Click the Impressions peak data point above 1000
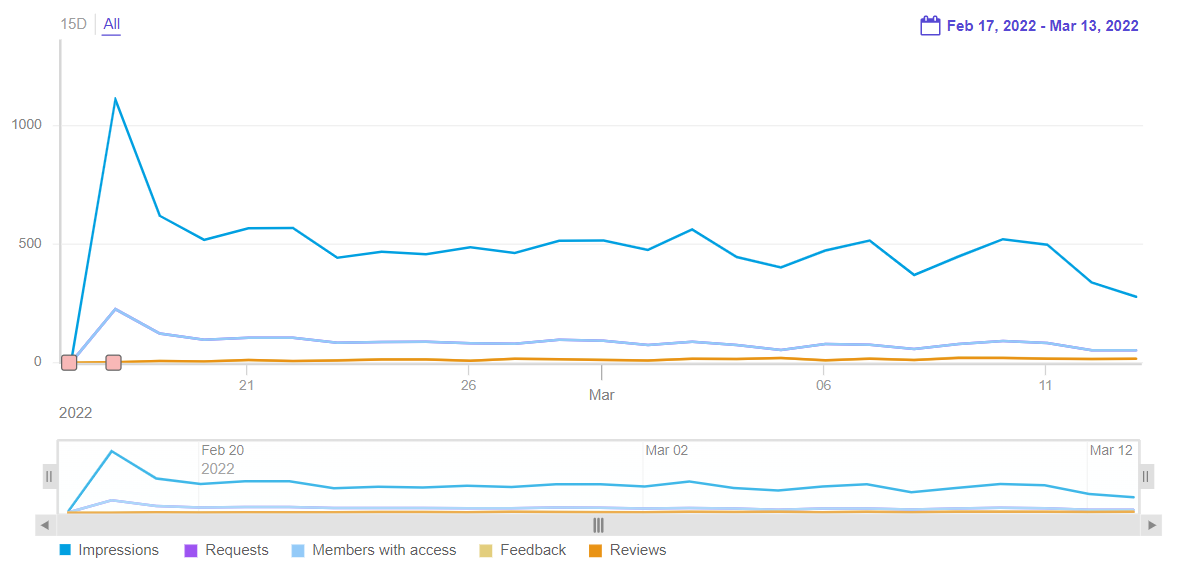 (x=115, y=98)
